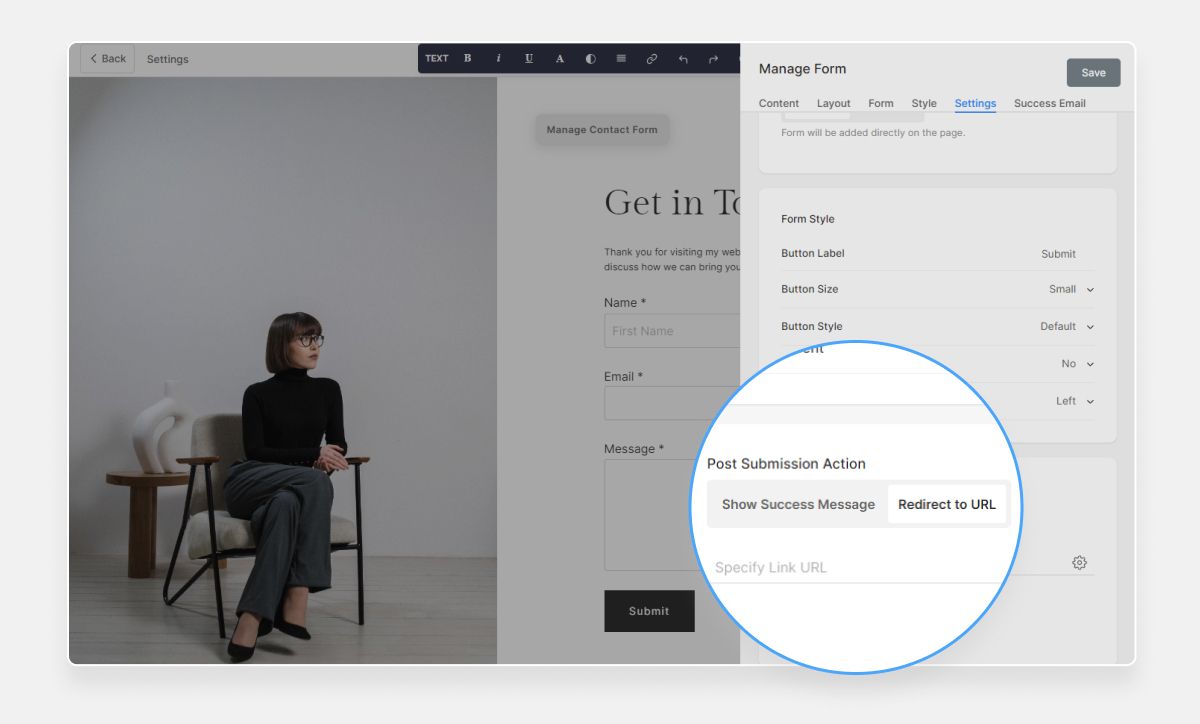
Task: Open the link settings gear icon
Action: click(x=1079, y=562)
